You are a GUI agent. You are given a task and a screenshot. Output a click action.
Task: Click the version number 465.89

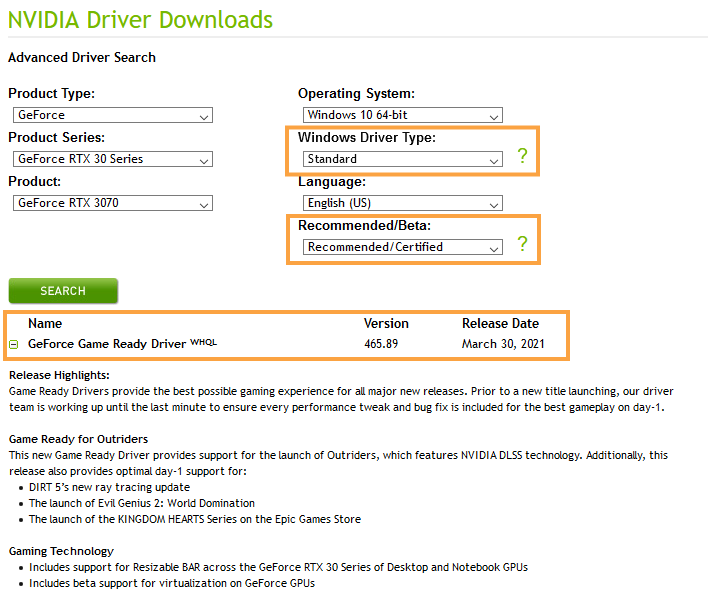click(381, 344)
